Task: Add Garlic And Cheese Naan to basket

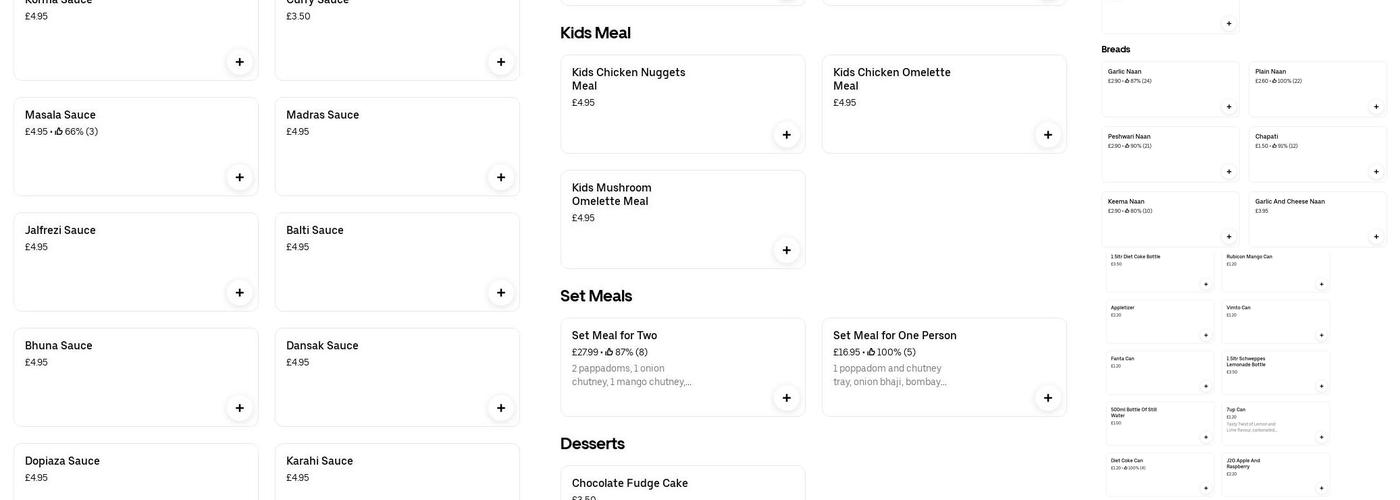Action: 1376,237
